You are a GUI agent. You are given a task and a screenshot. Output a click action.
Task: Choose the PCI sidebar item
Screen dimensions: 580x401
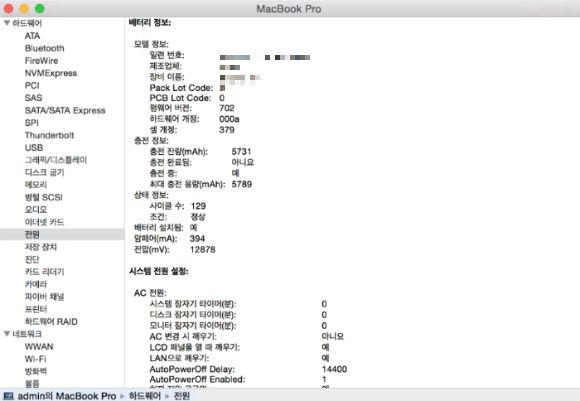tap(32, 85)
